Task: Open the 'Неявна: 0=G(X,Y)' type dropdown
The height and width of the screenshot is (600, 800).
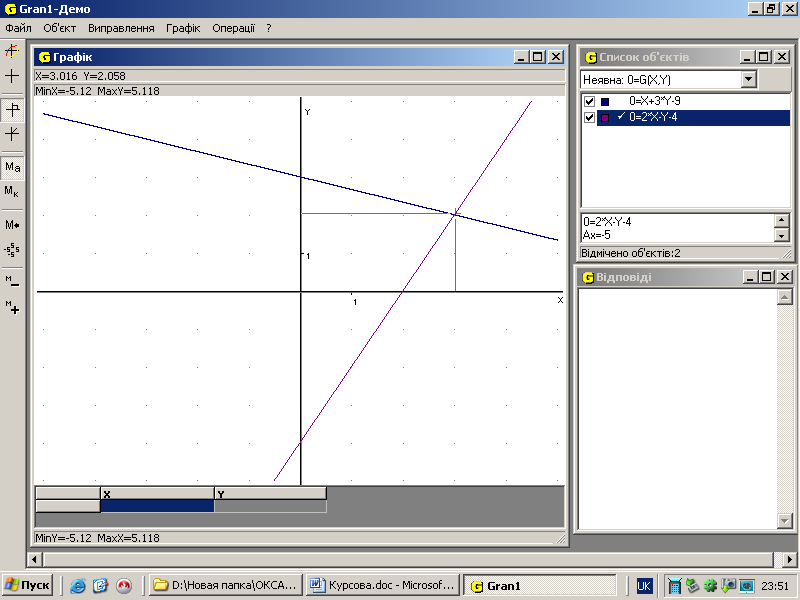Action: click(748, 79)
